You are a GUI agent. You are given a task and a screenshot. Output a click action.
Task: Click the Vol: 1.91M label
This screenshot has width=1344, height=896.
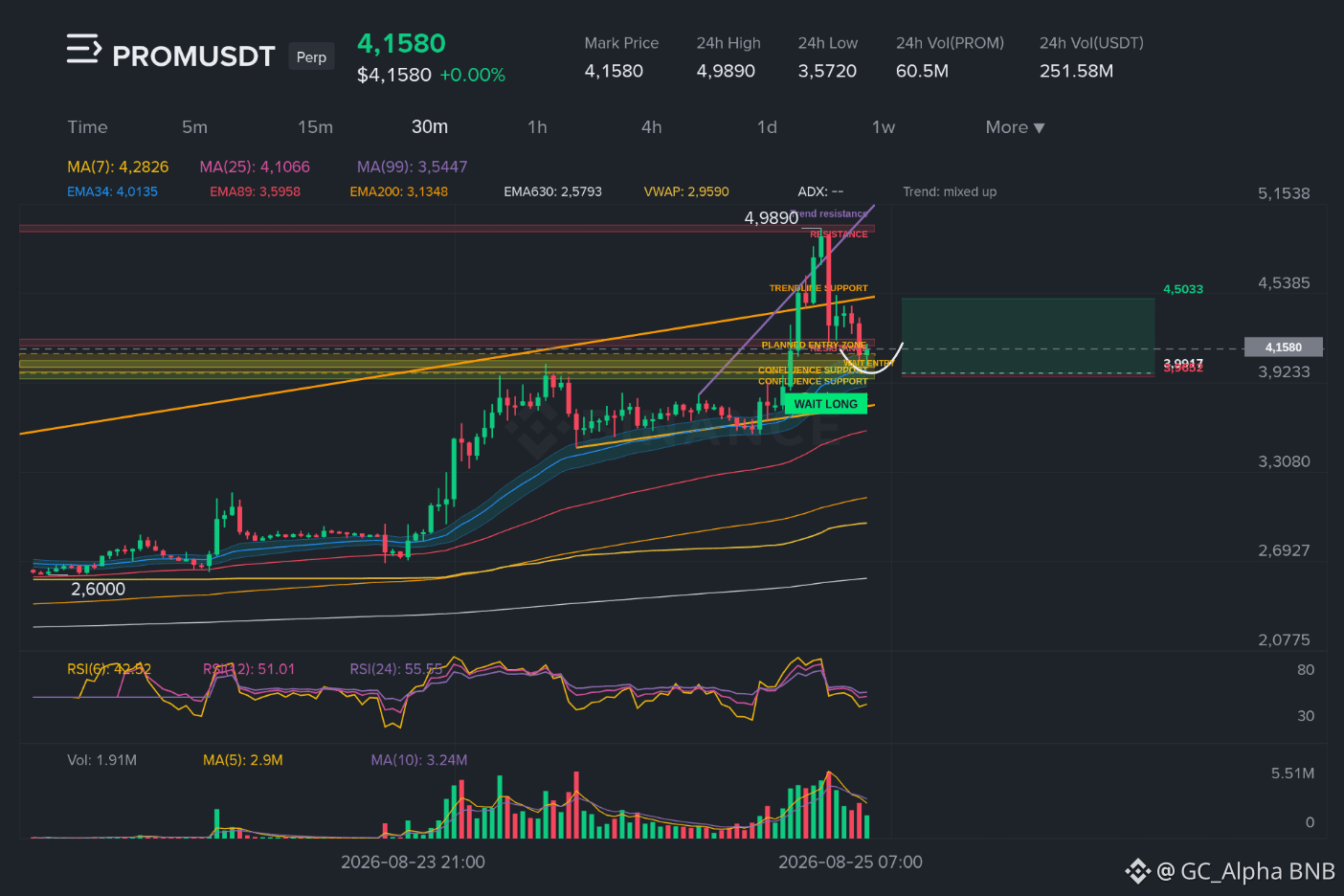(101, 760)
